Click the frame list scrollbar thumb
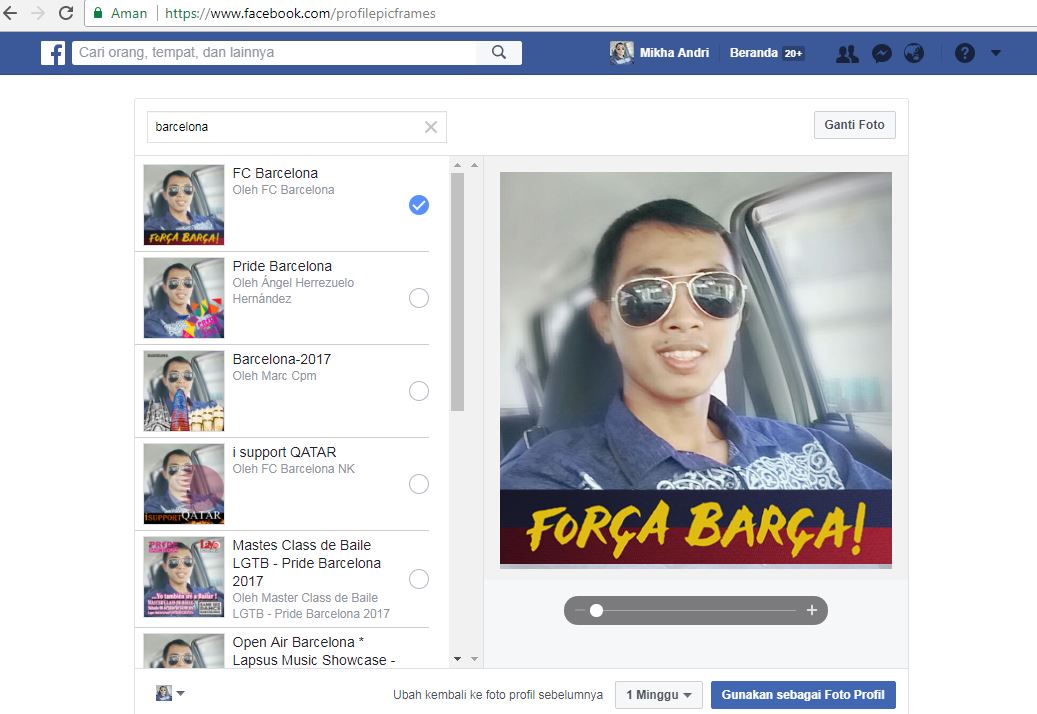 tap(457, 292)
